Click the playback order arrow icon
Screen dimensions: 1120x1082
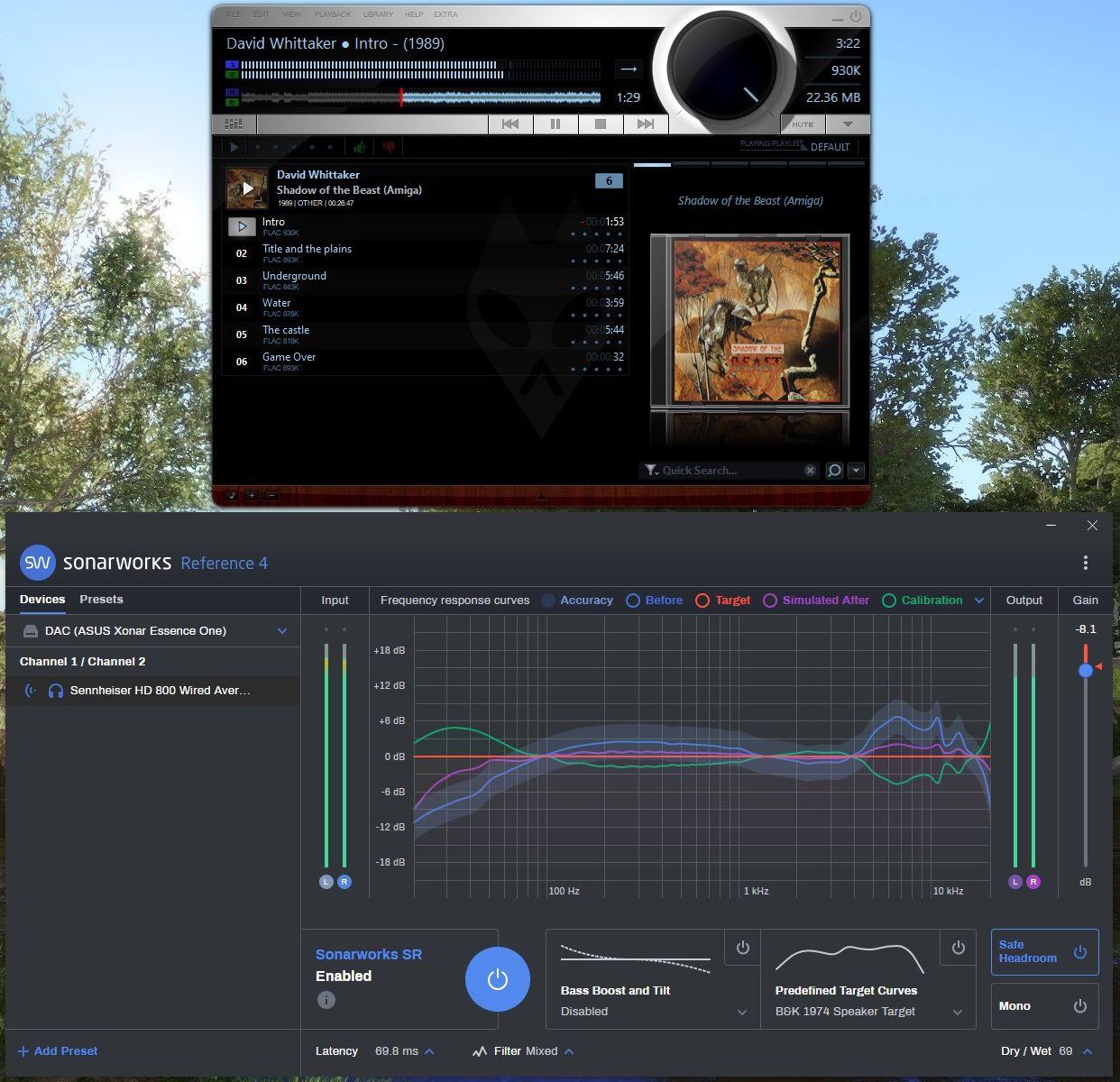629,69
